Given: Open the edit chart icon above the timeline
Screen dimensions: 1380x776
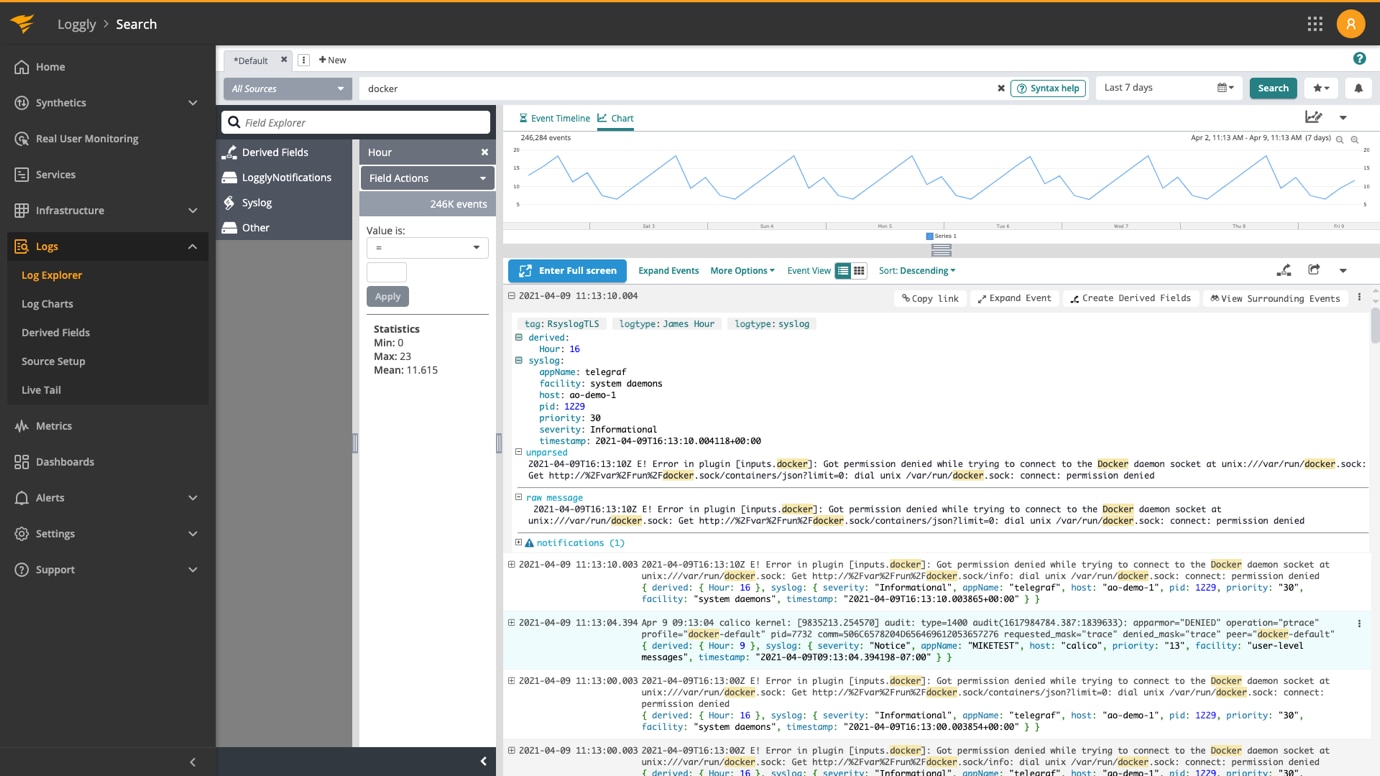Looking at the screenshot, I should pos(1313,116).
